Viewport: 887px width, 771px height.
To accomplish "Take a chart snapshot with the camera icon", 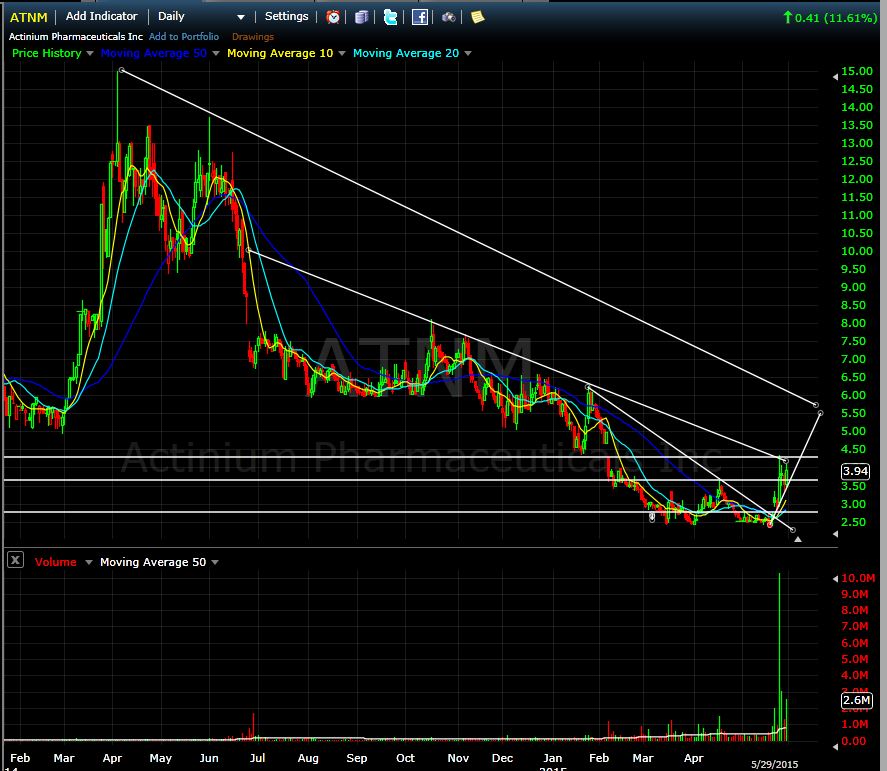I will [x=447, y=16].
